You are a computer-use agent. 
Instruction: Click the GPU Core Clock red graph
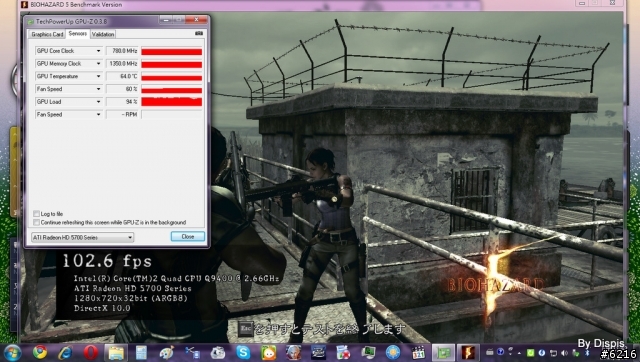pyautogui.click(x=171, y=51)
